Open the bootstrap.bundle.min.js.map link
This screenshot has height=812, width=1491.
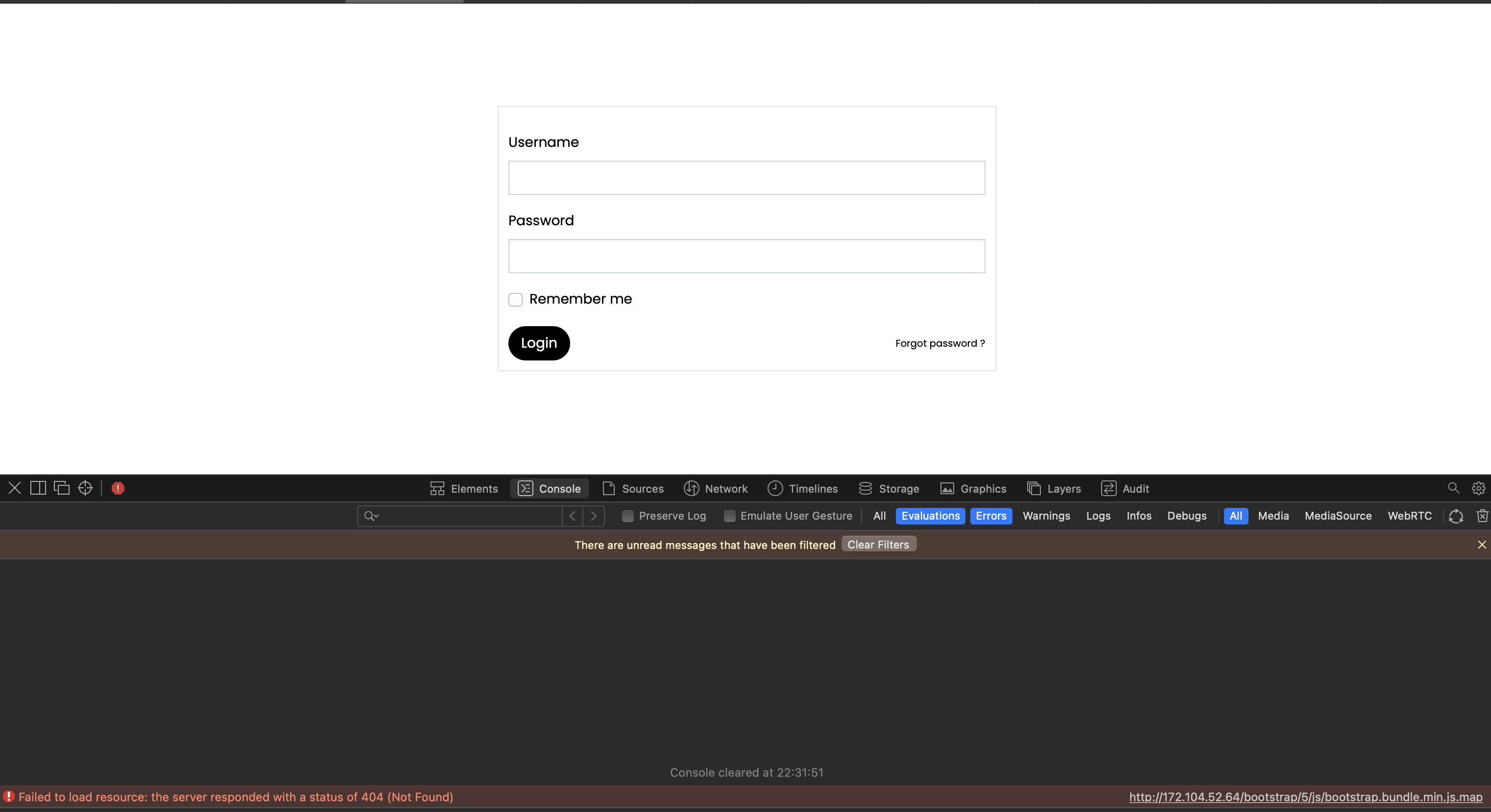click(x=1306, y=797)
